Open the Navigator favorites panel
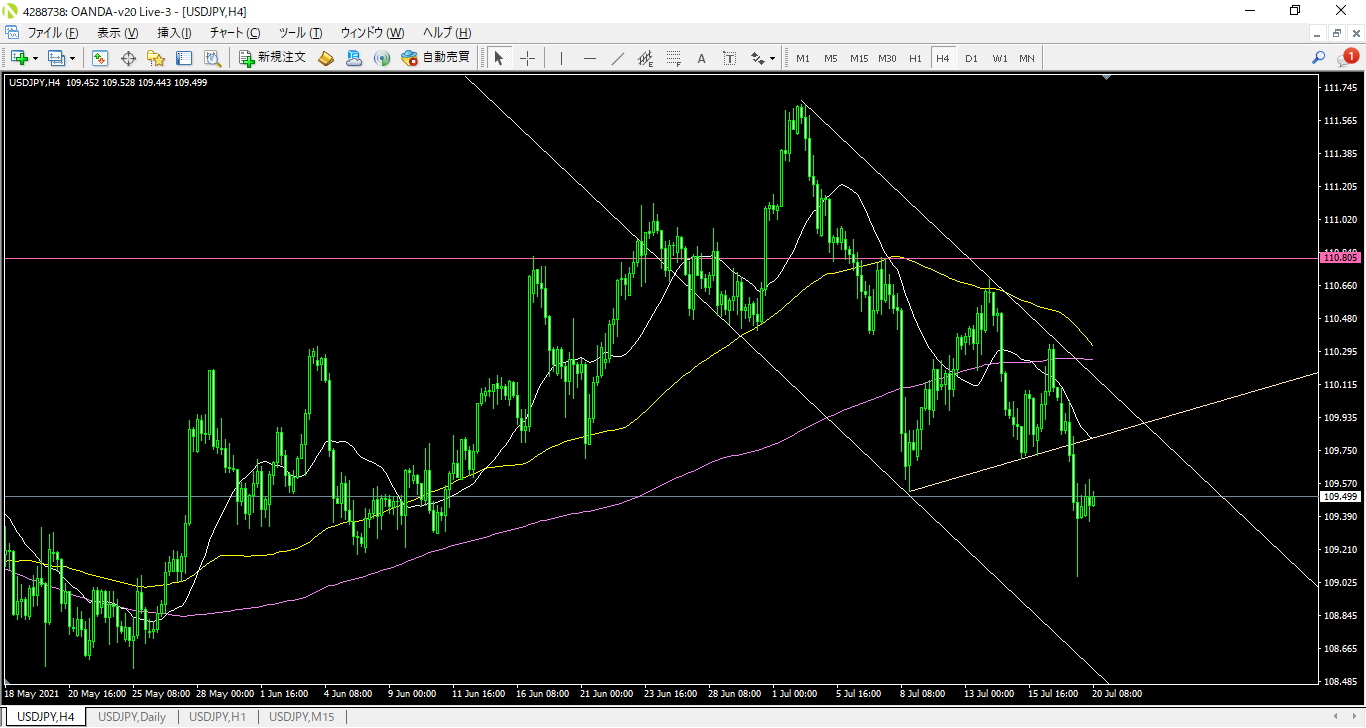1366x728 pixels. [x=156, y=58]
